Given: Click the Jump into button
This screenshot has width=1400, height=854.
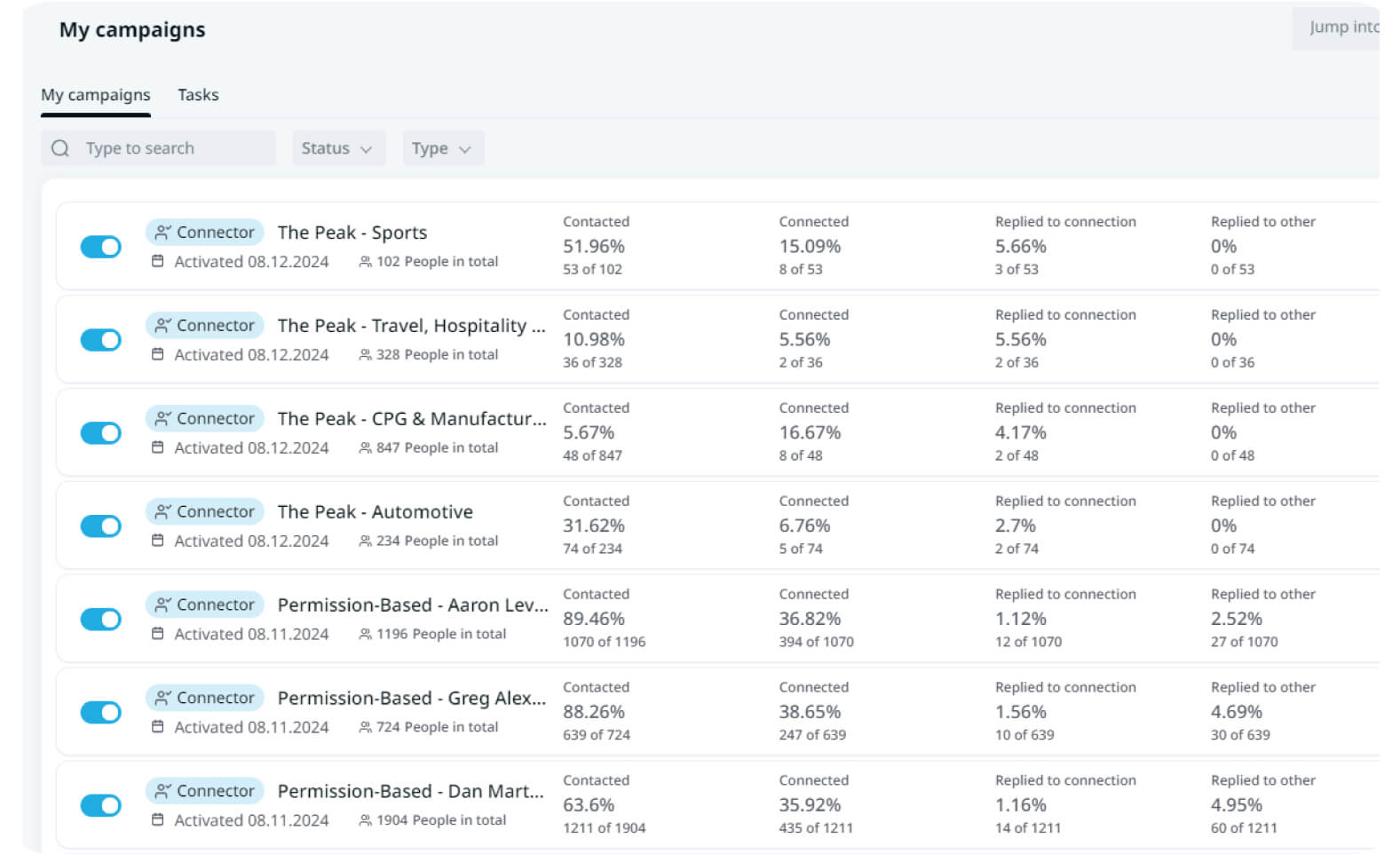Looking at the screenshot, I should [x=1341, y=28].
